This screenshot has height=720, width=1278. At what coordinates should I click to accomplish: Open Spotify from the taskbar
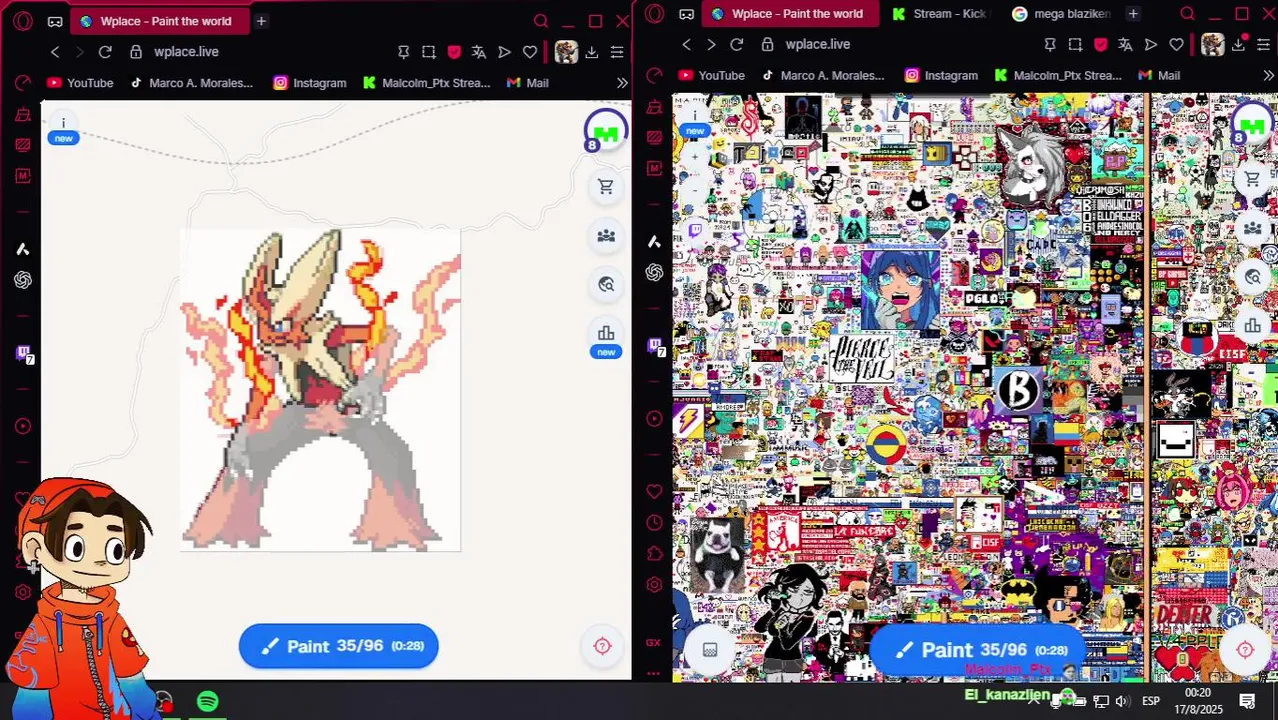point(208,702)
